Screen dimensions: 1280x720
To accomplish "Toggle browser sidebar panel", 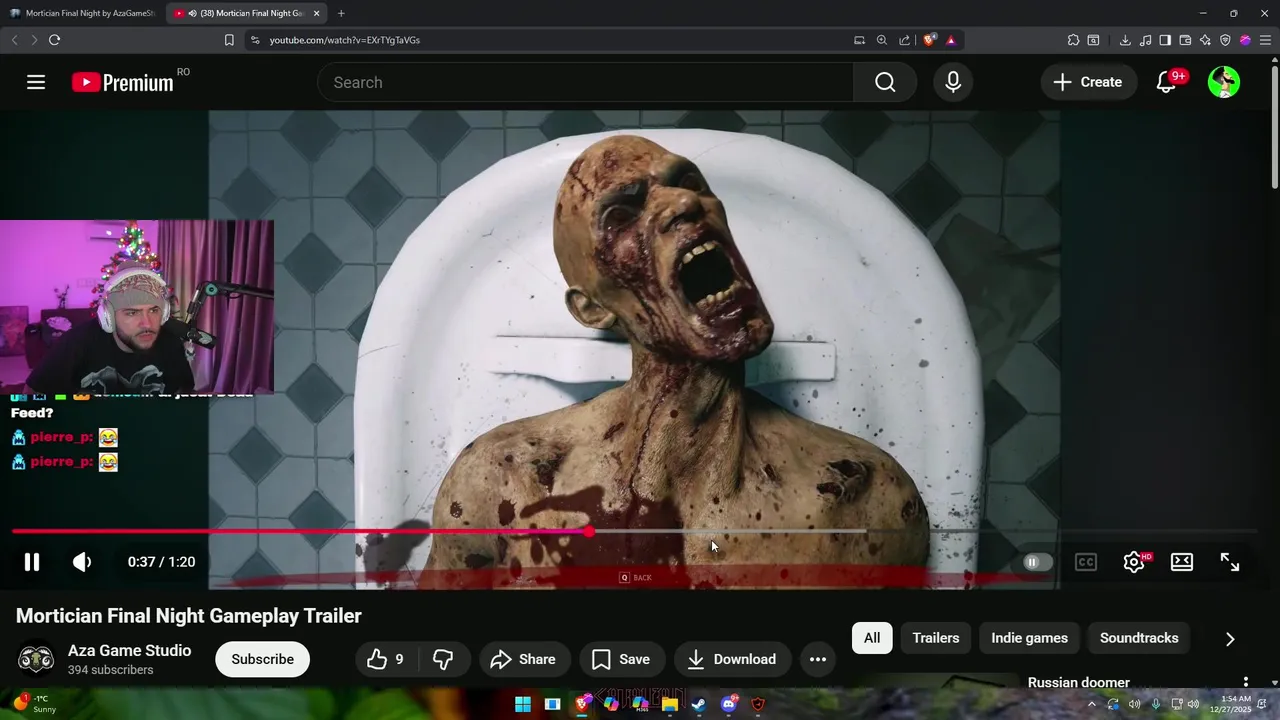I will tap(1165, 40).
